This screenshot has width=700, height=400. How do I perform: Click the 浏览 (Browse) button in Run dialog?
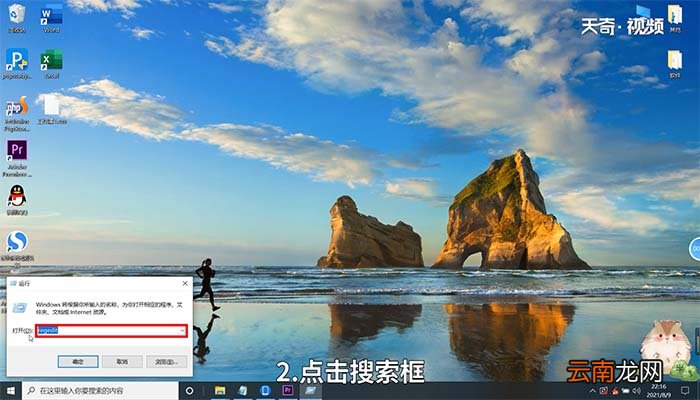point(167,362)
